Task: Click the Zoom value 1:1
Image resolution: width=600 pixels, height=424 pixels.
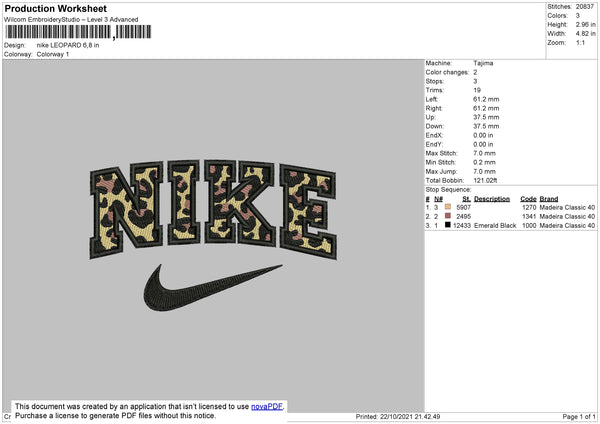Action: tap(580, 43)
